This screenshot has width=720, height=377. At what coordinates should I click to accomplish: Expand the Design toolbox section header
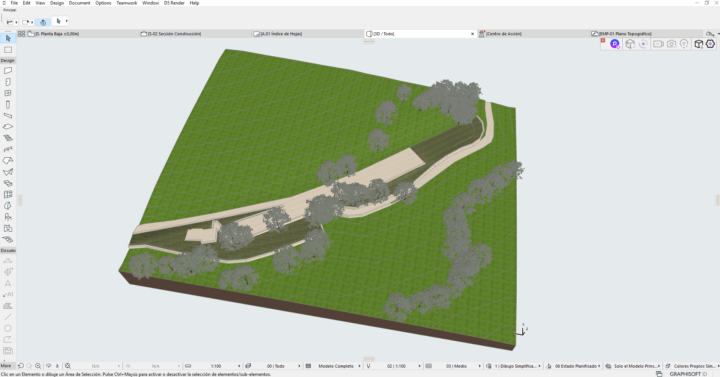tap(7, 60)
